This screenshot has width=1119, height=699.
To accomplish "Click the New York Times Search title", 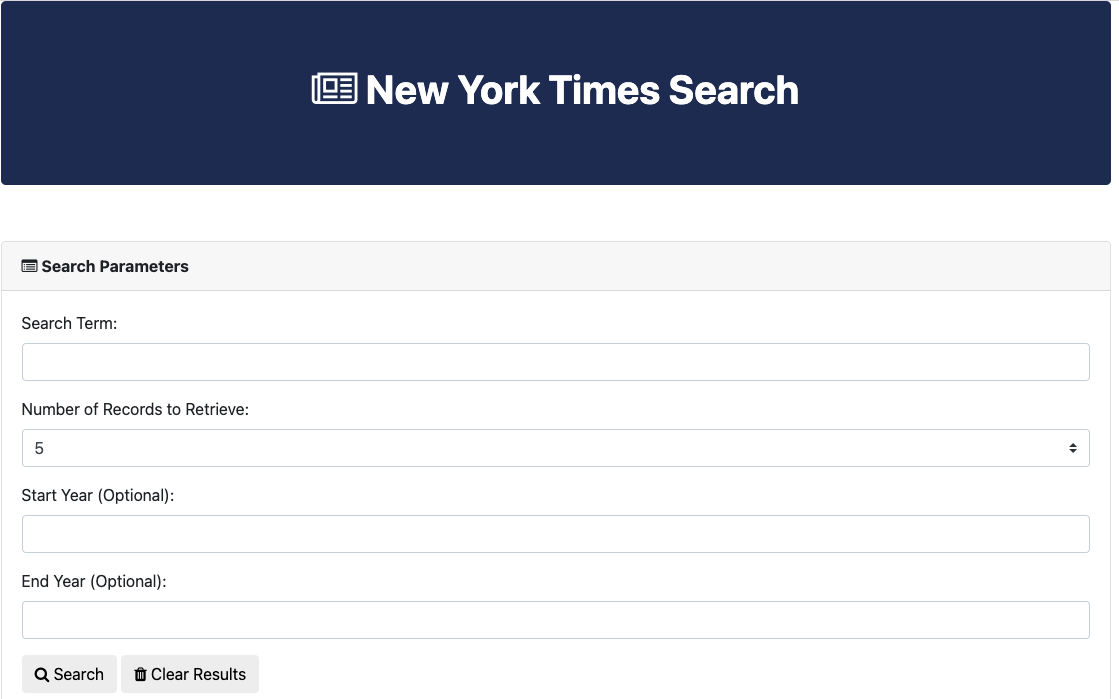I will point(582,90).
